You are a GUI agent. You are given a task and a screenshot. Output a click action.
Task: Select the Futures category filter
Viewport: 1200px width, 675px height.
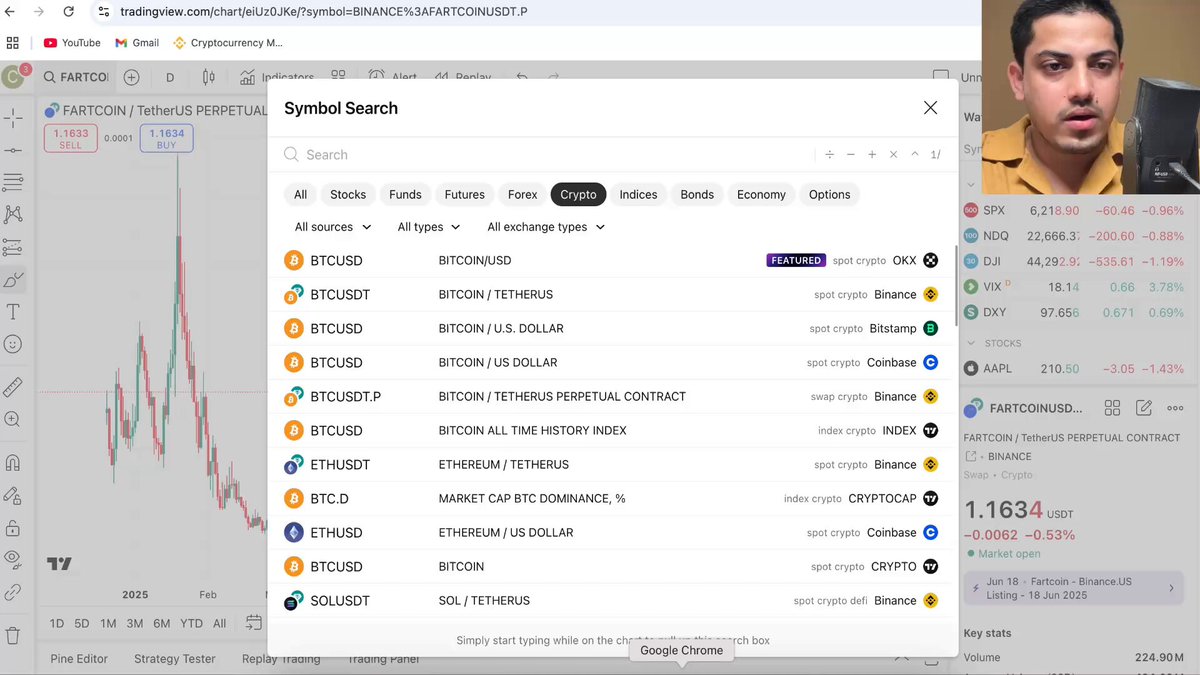(x=464, y=195)
